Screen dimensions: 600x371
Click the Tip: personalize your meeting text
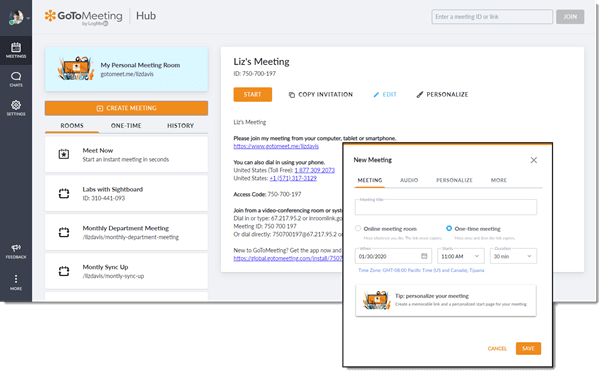point(432,296)
